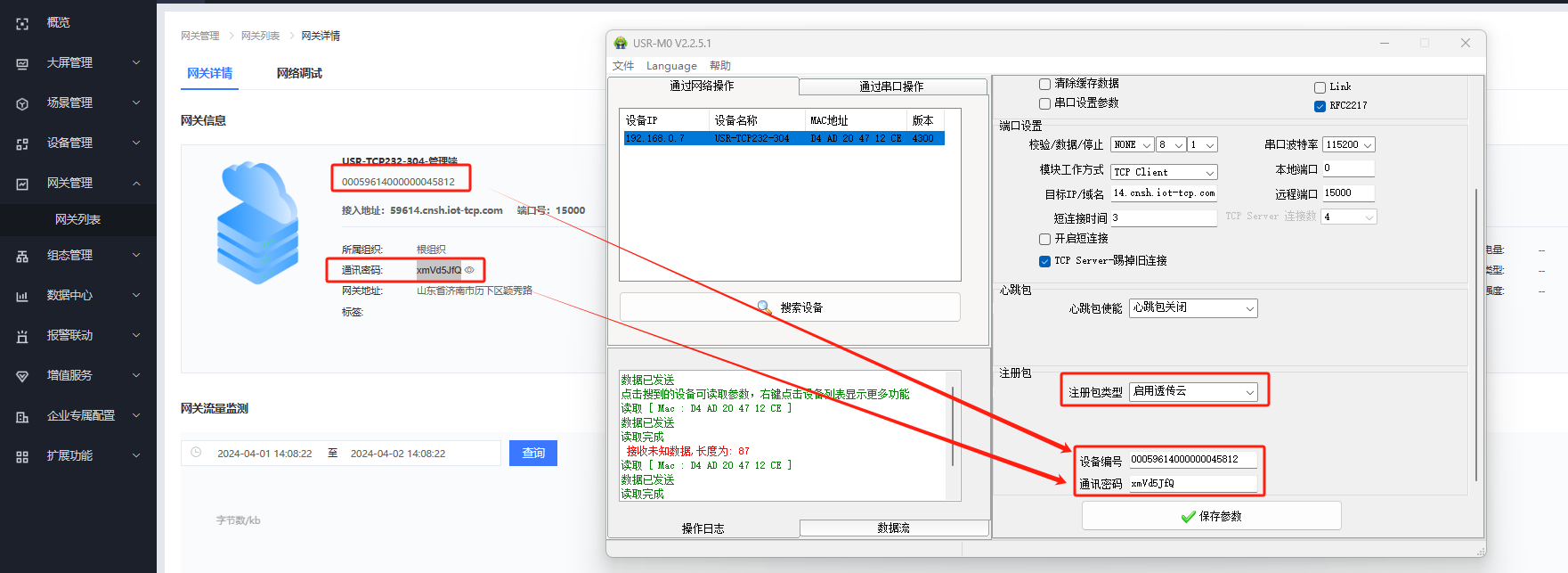Enable the 串口设置参数 checkbox
The height and width of the screenshot is (573, 1568).
1044,103
